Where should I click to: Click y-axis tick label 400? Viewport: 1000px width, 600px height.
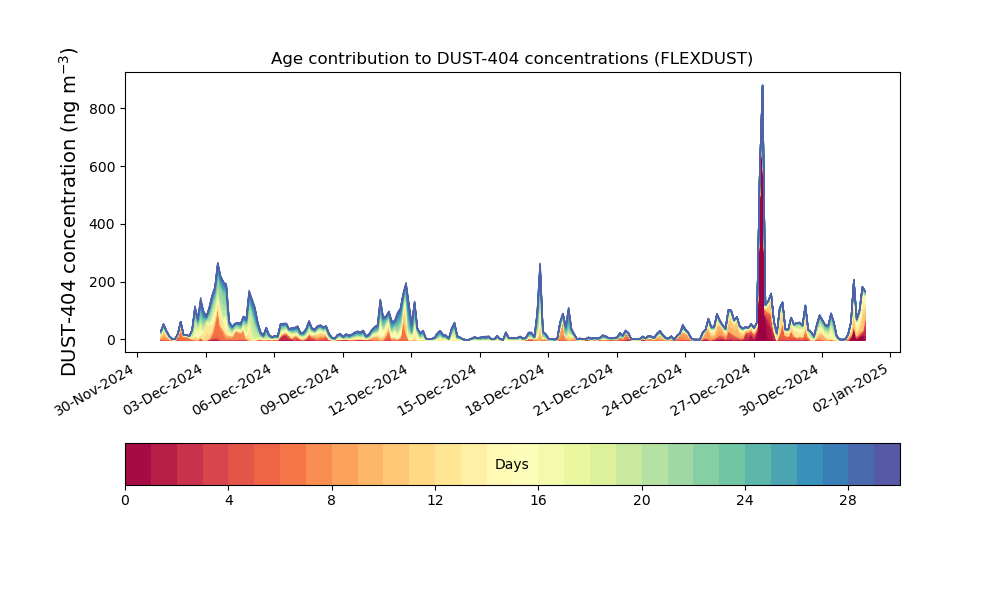pos(103,224)
